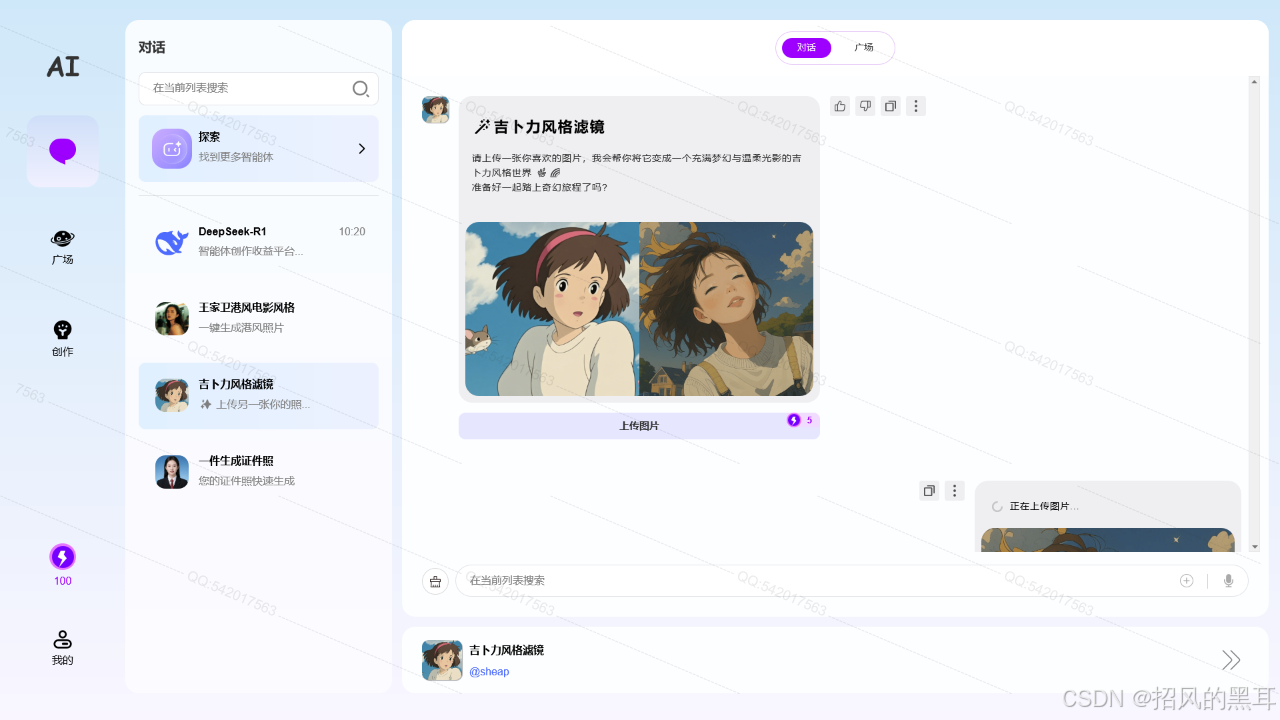Copy the uploading user message
This screenshot has height=720, width=1280.
(929, 491)
